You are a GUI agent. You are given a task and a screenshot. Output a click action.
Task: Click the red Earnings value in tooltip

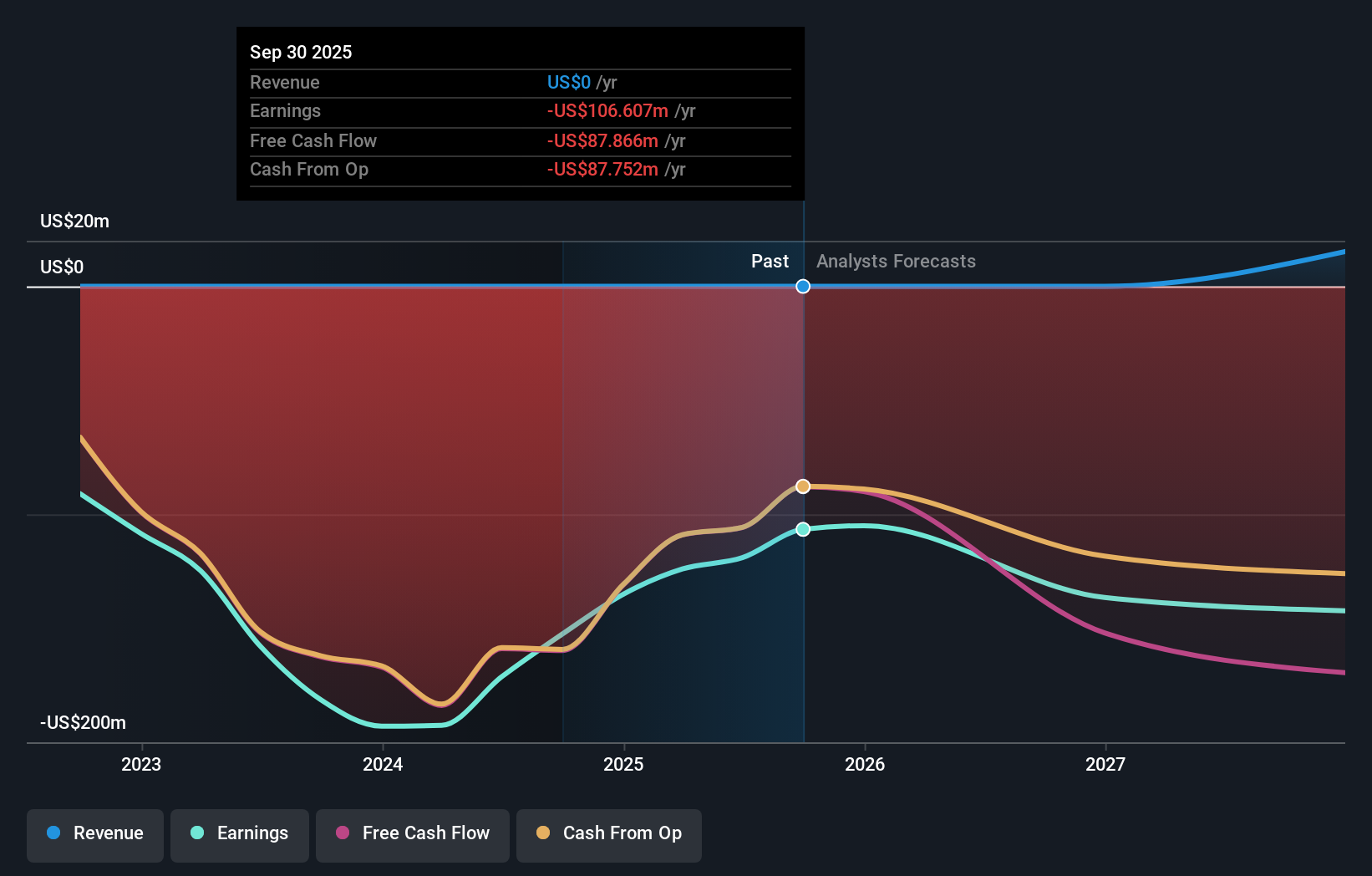point(607,110)
